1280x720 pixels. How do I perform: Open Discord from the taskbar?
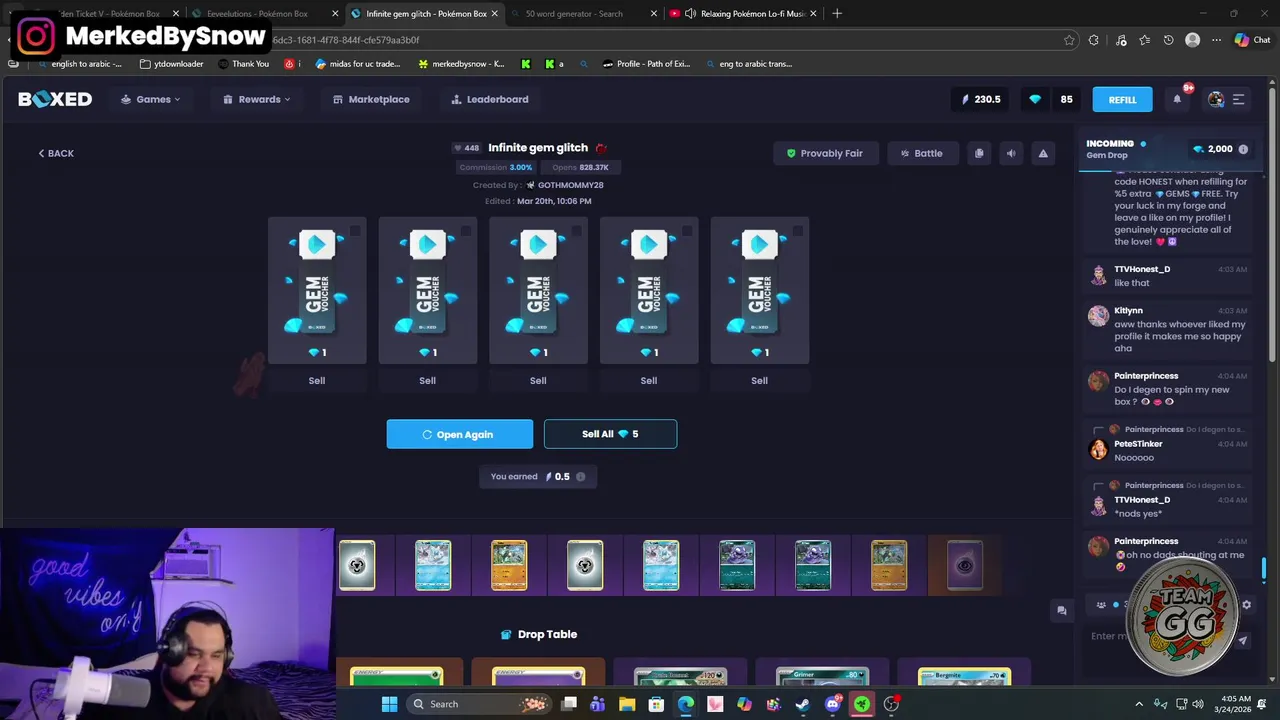pyautogui.click(x=832, y=704)
